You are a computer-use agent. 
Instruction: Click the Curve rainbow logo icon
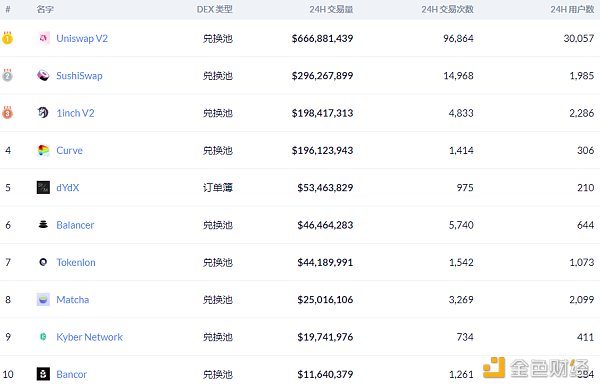(43, 150)
